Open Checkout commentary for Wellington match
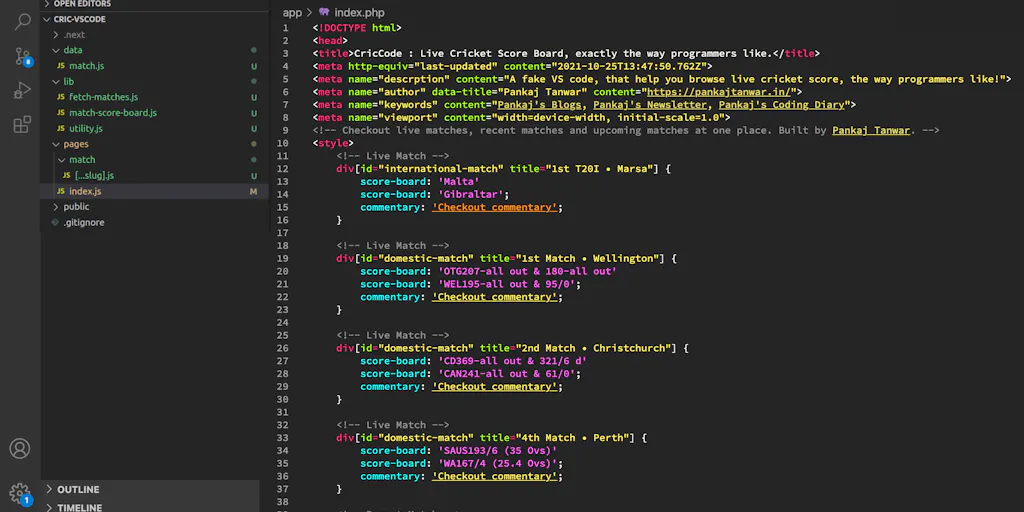1024x512 pixels. click(494, 297)
